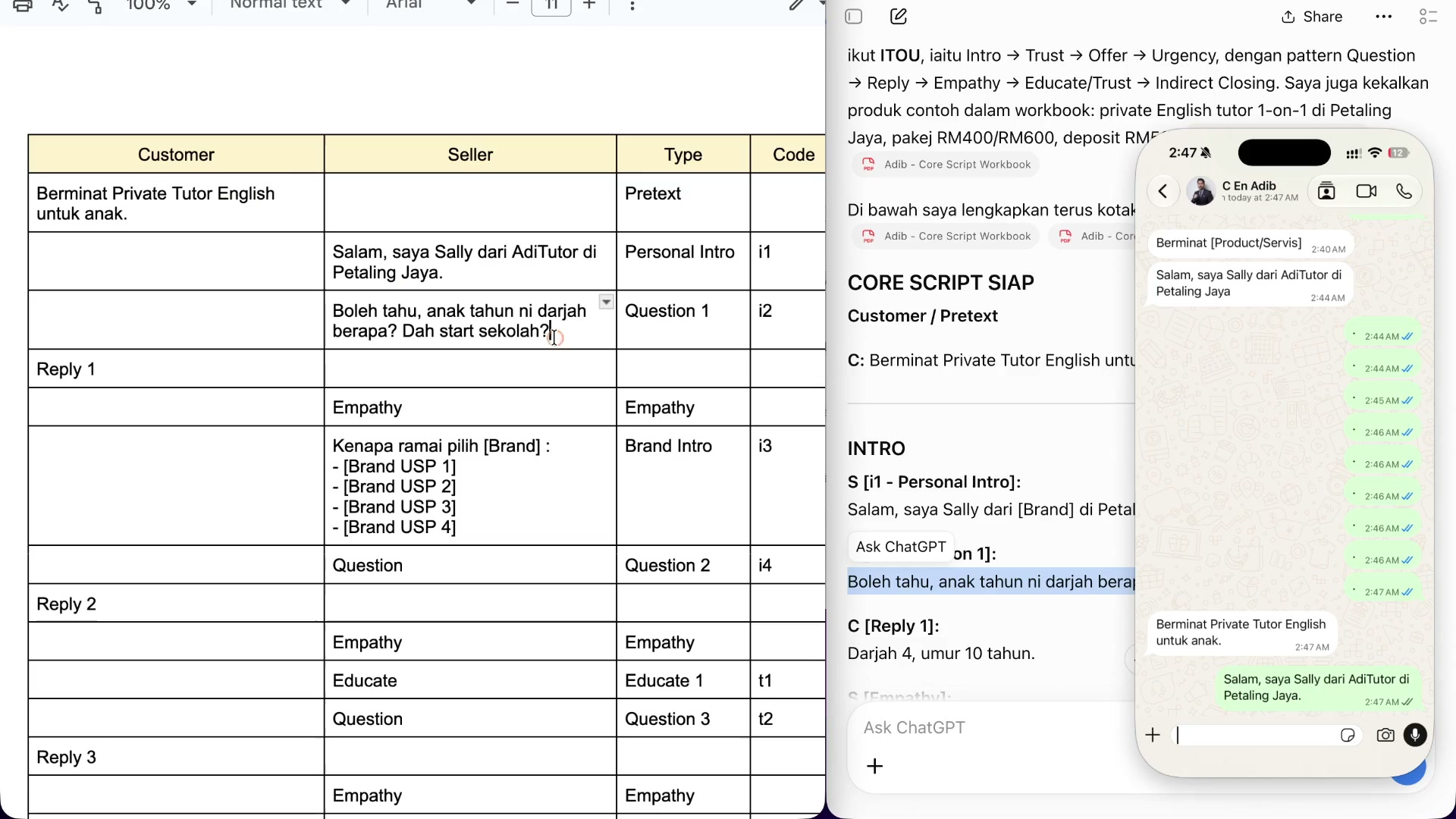Share the ChatGPT conversation
Image resolution: width=1456 pixels, height=819 pixels.
pyautogui.click(x=1312, y=17)
